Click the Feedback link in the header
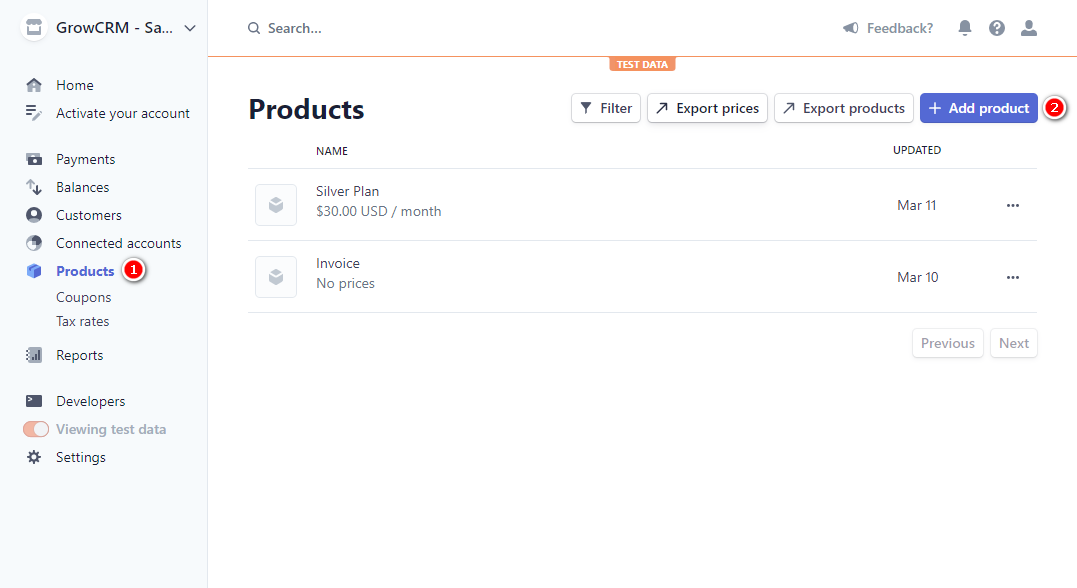This screenshot has height=588, width=1077. (888, 28)
